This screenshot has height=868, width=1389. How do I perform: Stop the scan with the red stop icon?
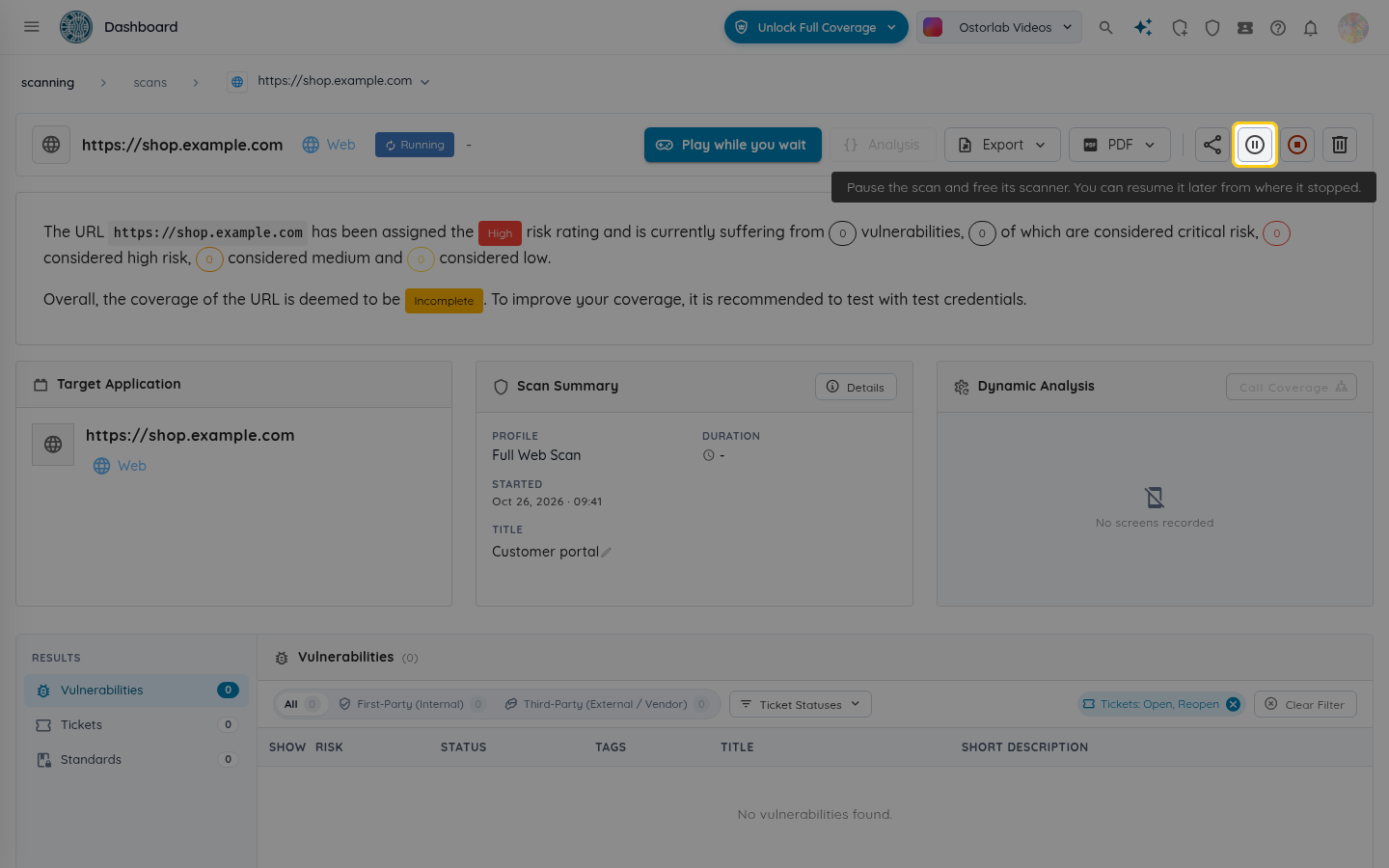[x=1297, y=145]
